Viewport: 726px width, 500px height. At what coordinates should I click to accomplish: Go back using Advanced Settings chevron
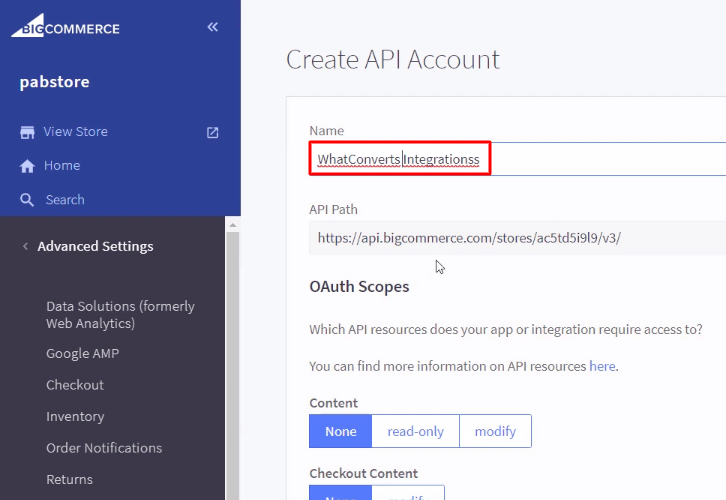pos(25,246)
